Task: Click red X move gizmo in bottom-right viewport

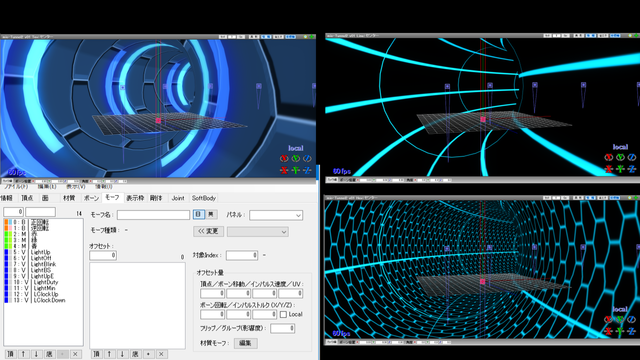Action: tap(608, 331)
